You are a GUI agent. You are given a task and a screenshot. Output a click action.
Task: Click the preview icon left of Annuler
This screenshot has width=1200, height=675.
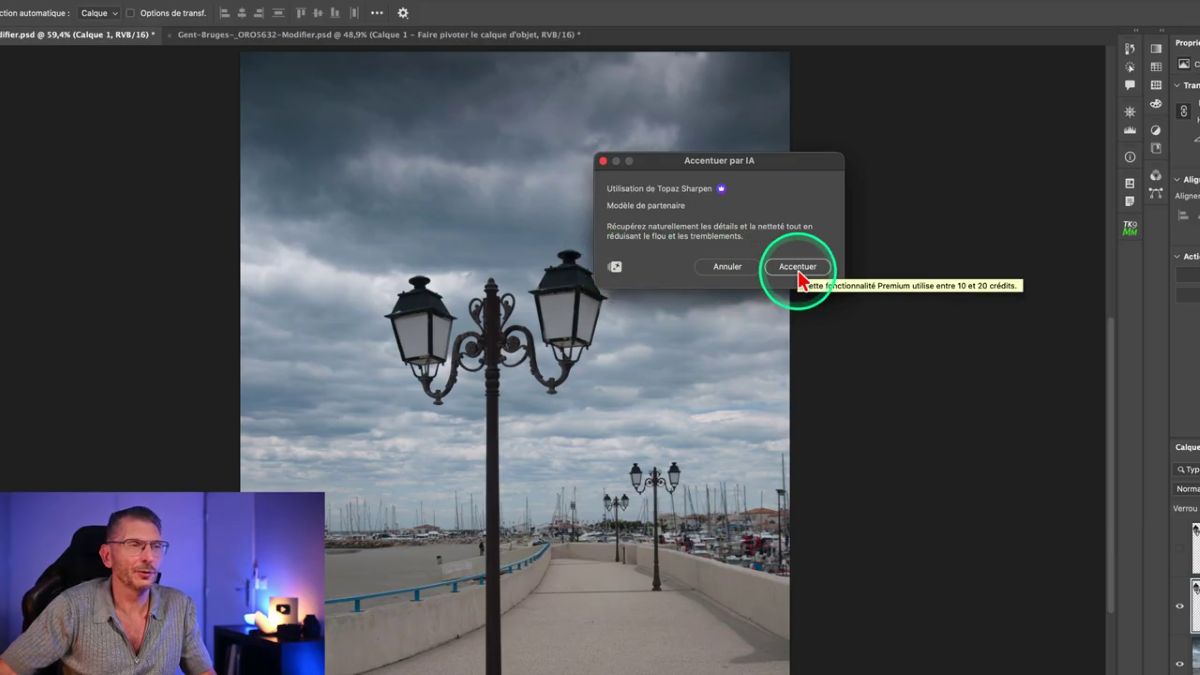[x=615, y=267]
